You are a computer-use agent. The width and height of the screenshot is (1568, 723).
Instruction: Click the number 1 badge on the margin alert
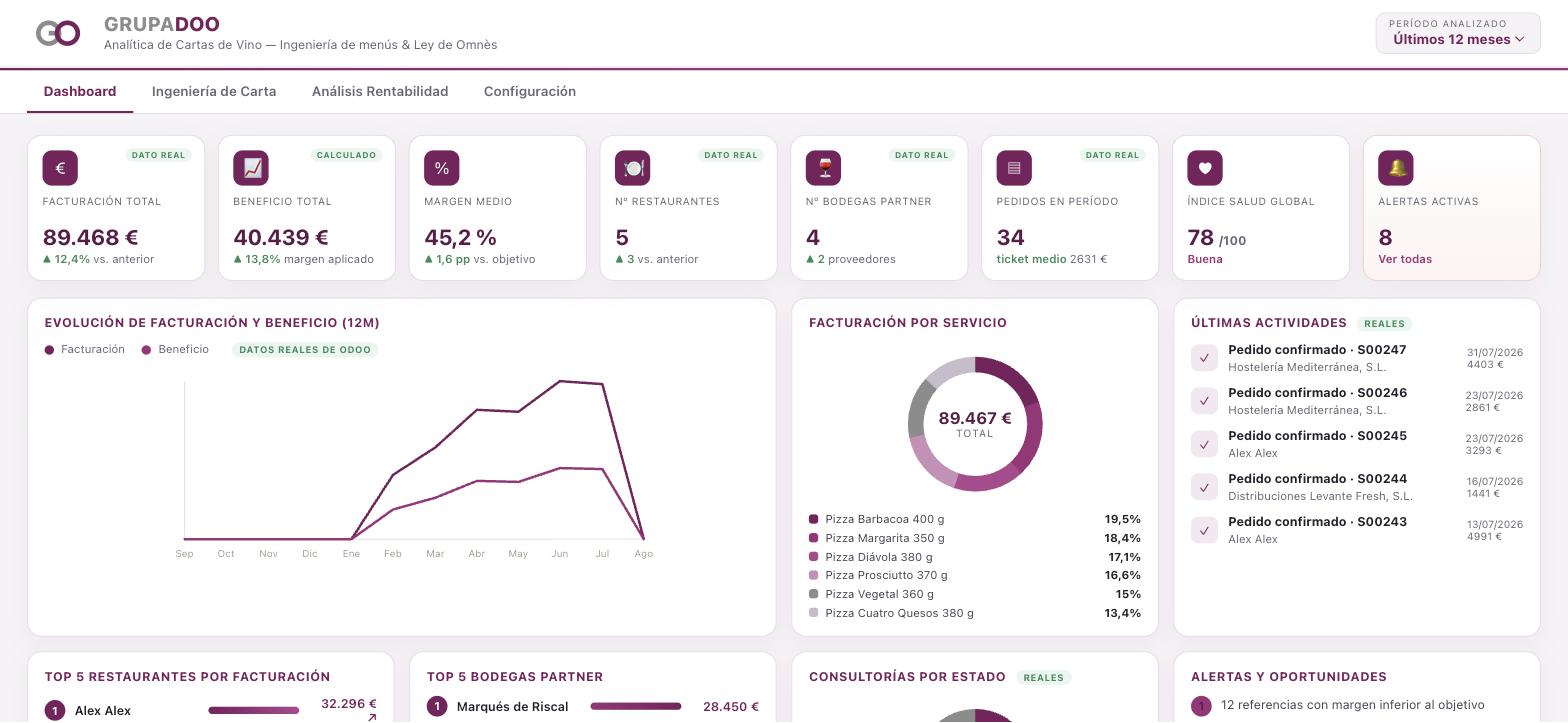point(1201,706)
